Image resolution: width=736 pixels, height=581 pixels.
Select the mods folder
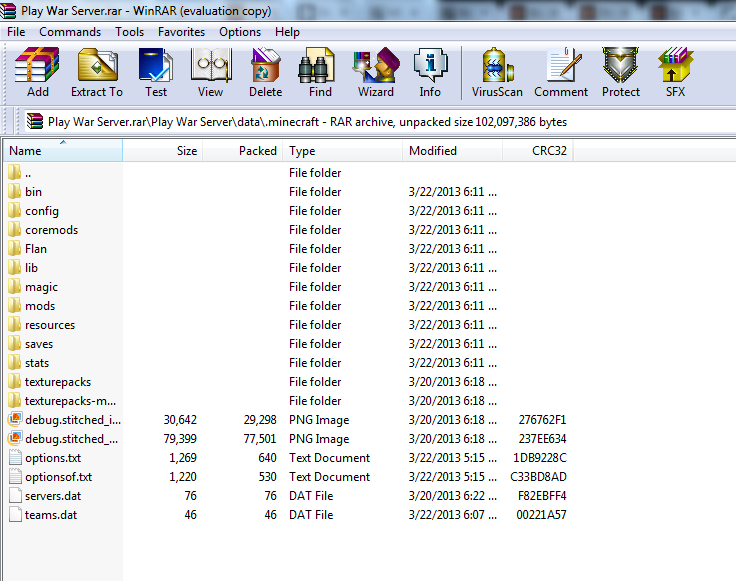coord(40,306)
